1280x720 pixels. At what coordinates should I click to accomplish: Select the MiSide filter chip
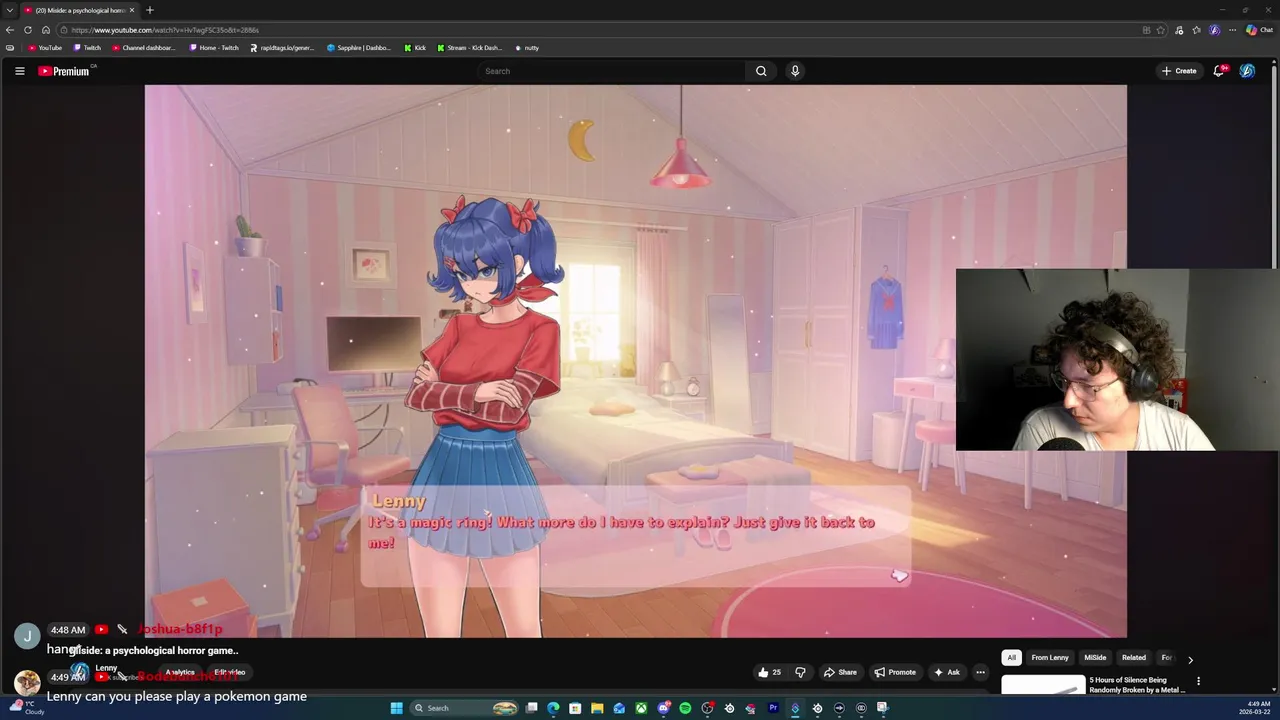tap(1095, 657)
